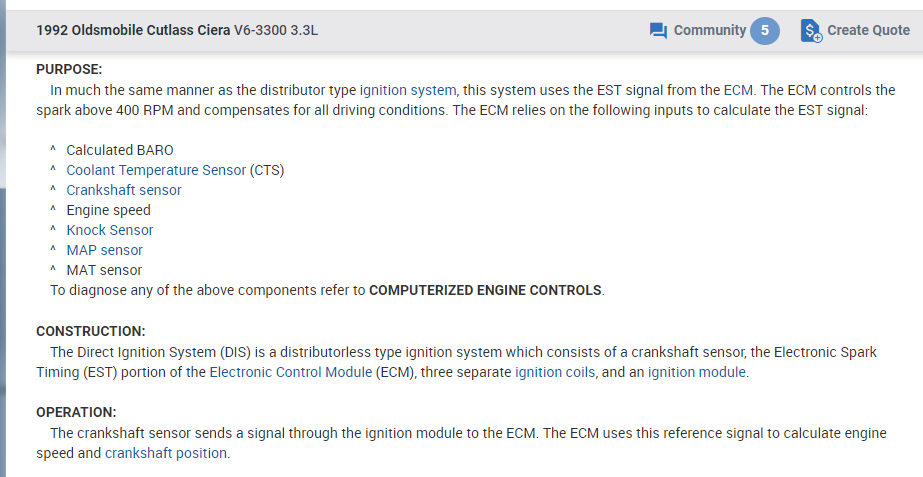Follow the ignition coils link
The image size is (923, 477).
point(555,372)
